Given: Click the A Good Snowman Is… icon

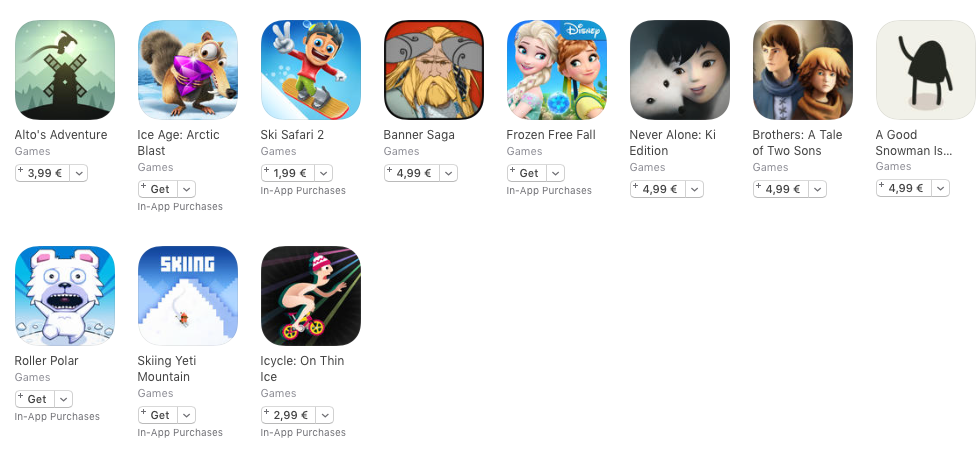Looking at the screenshot, I should [x=926, y=70].
